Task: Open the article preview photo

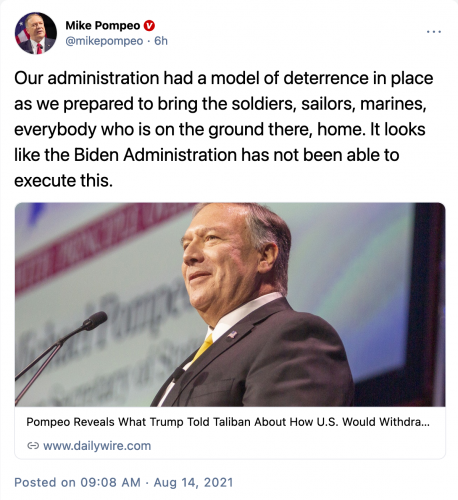Action: click(x=230, y=304)
